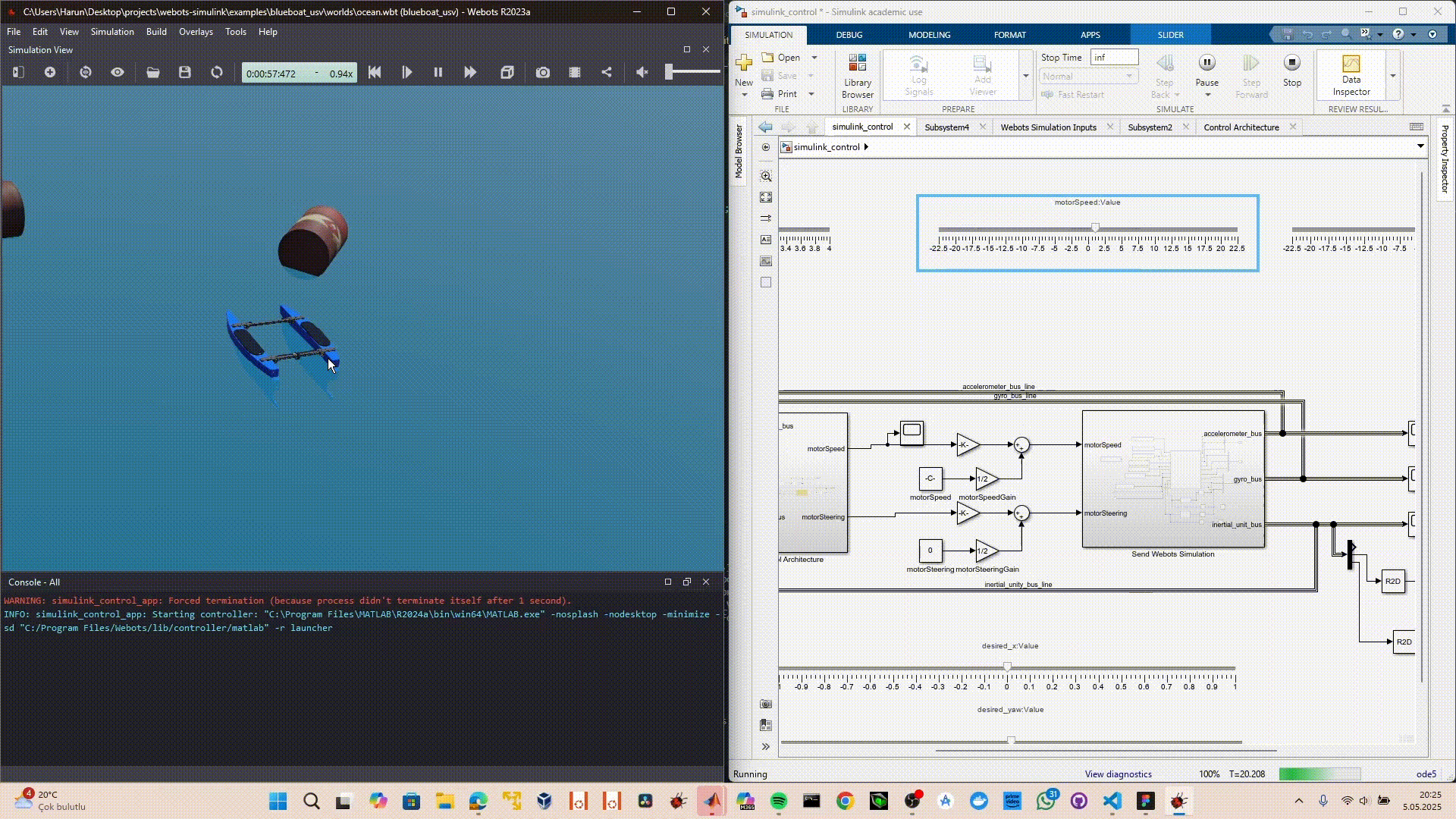
Task: Toggle Webots rendering cube icon
Action: [507, 72]
